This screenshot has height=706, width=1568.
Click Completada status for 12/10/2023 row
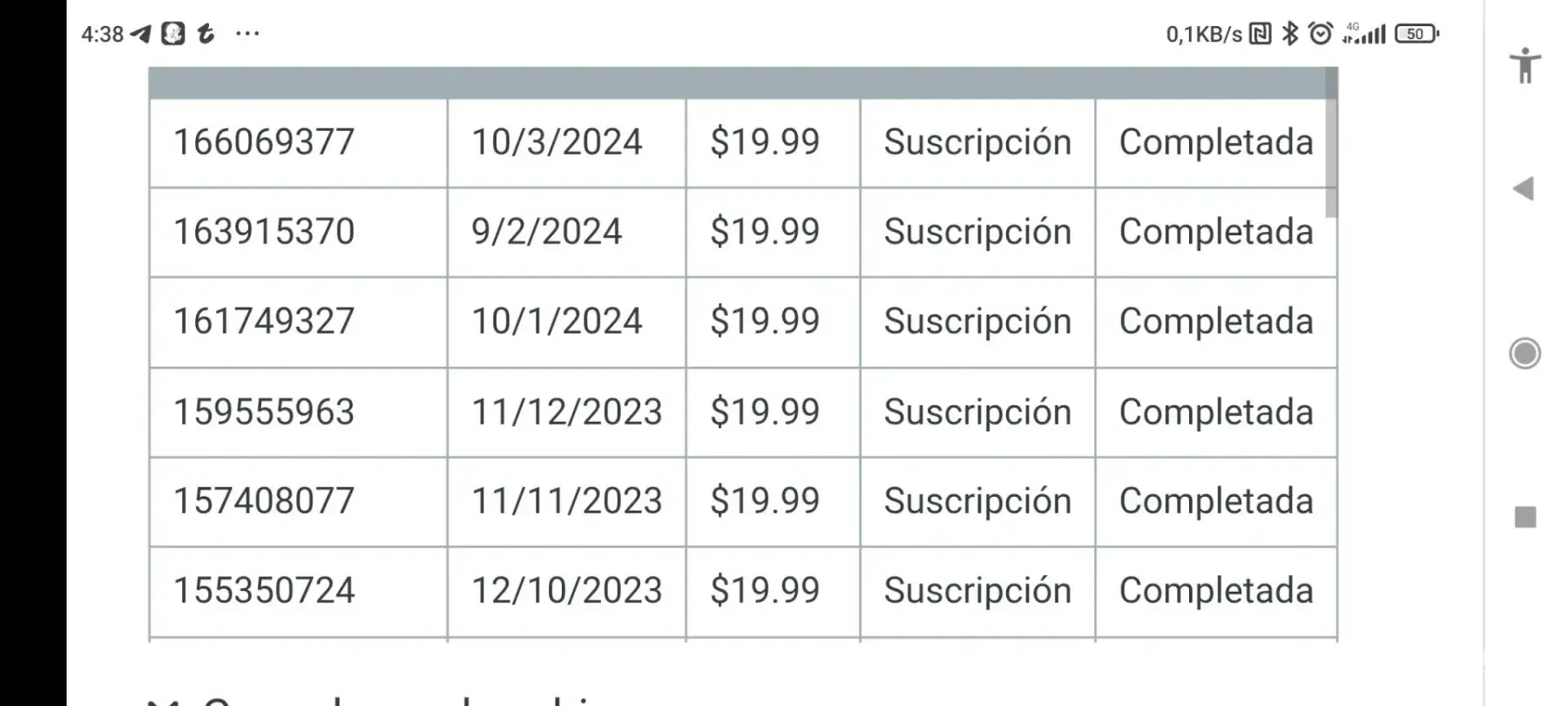click(1215, 591)
